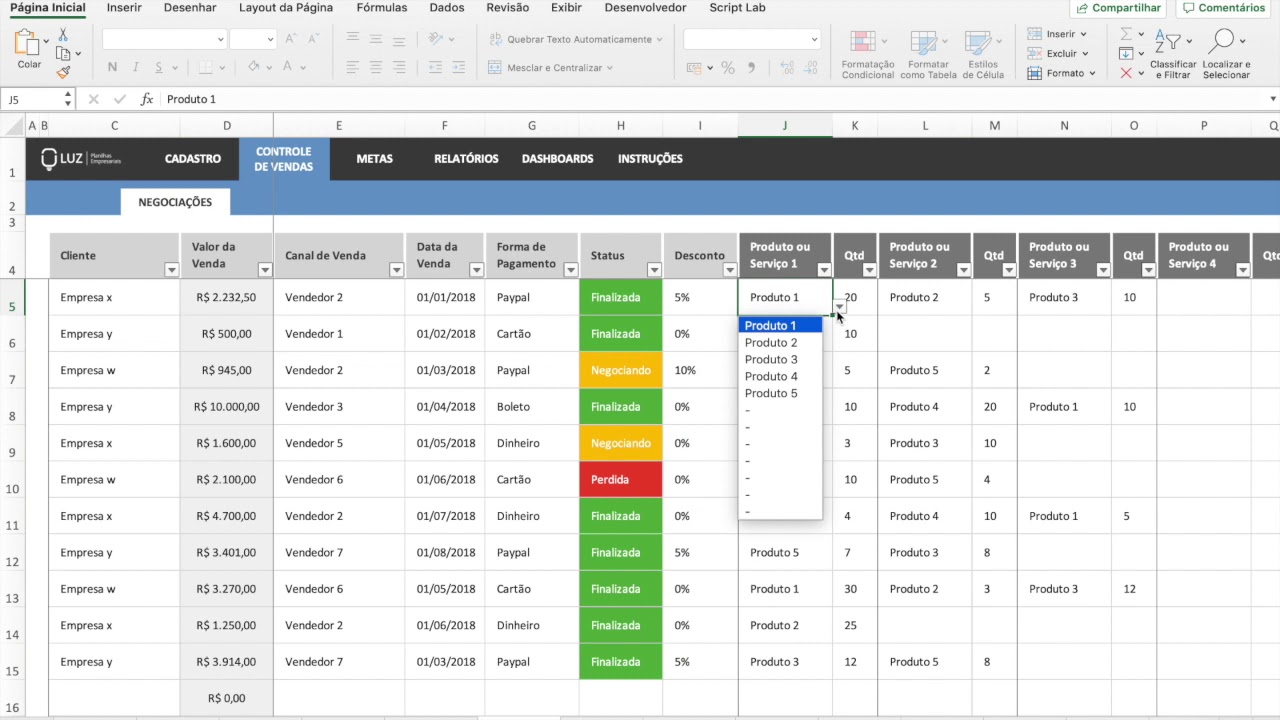The width and height of the screenshot is (1280, 720).
Task: Toggle italic (I) formatting
Action: click(x=136, y=68)
